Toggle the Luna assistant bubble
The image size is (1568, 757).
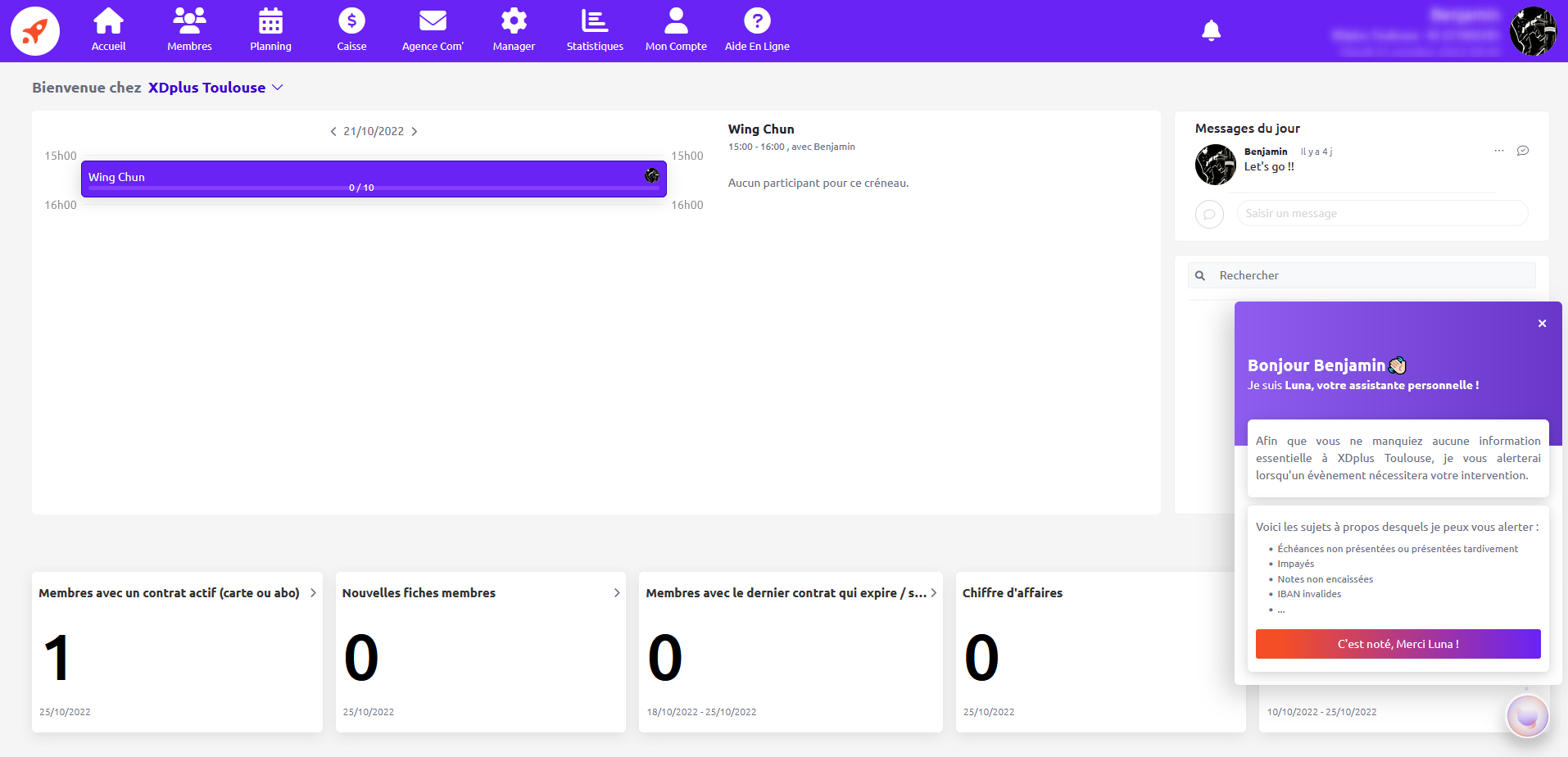pyautogui.click(x=1527, y=716)
